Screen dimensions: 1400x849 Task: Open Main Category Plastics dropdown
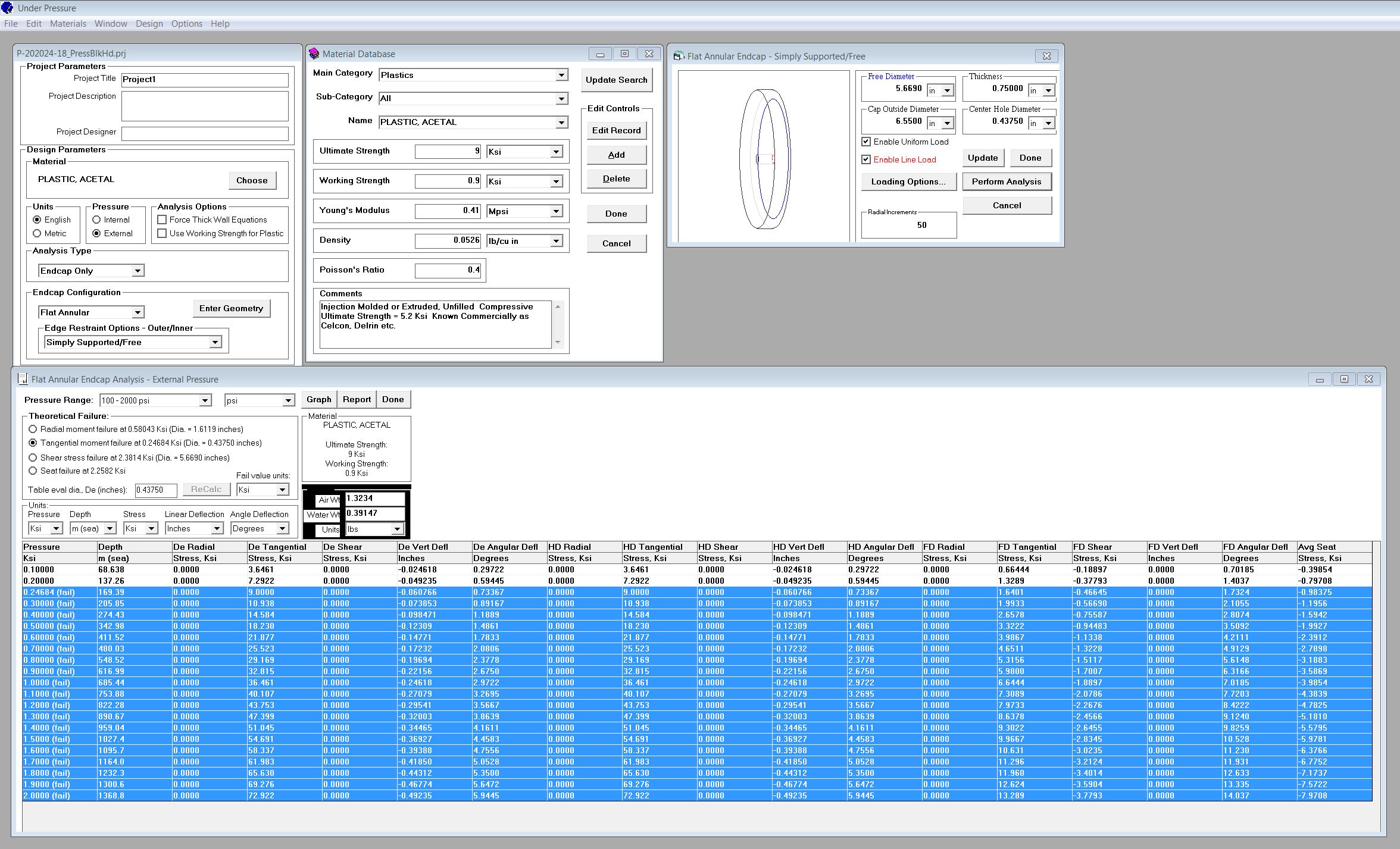click(x=561, y=75)
